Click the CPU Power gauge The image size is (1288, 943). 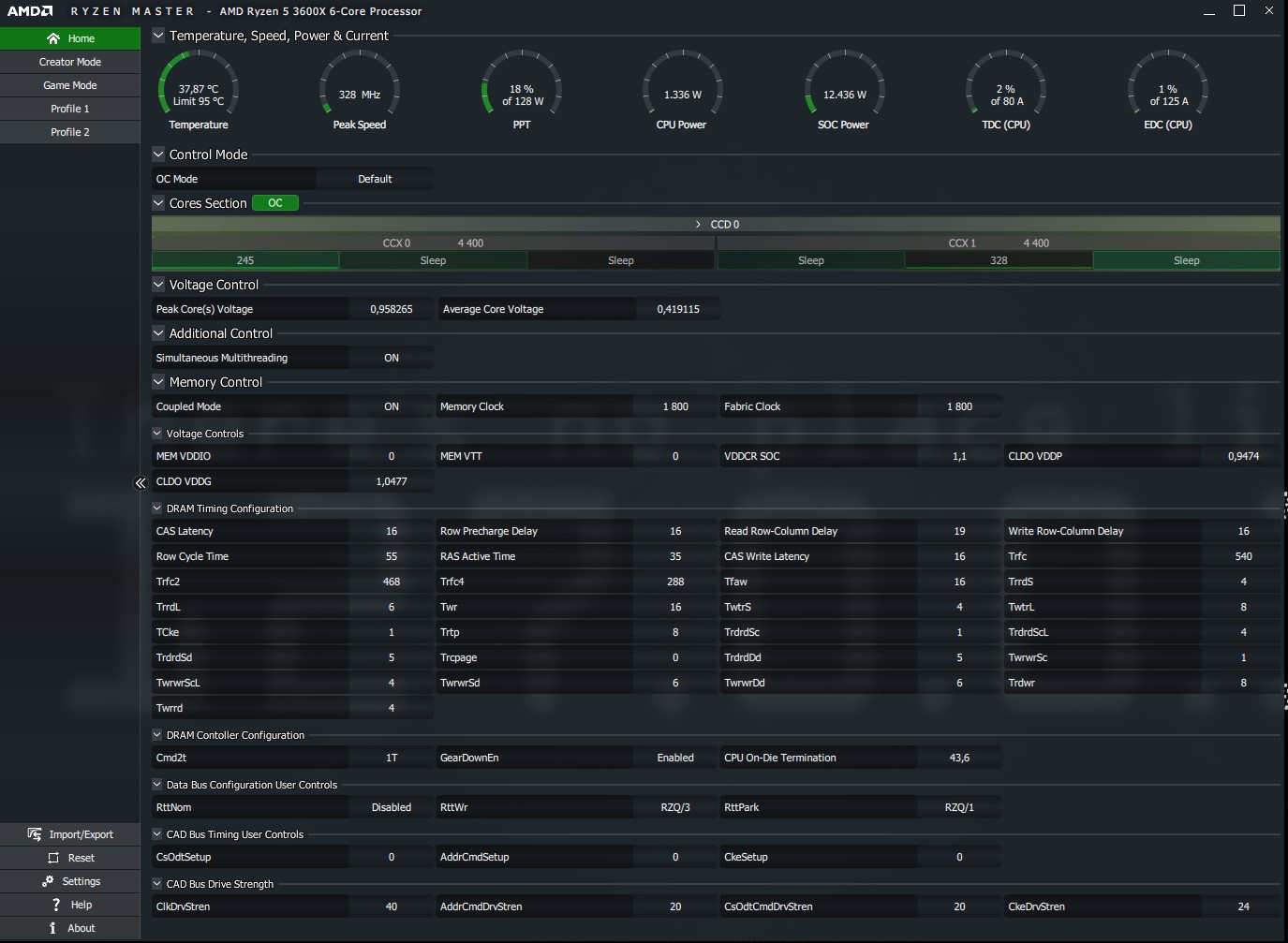[682, 91]
